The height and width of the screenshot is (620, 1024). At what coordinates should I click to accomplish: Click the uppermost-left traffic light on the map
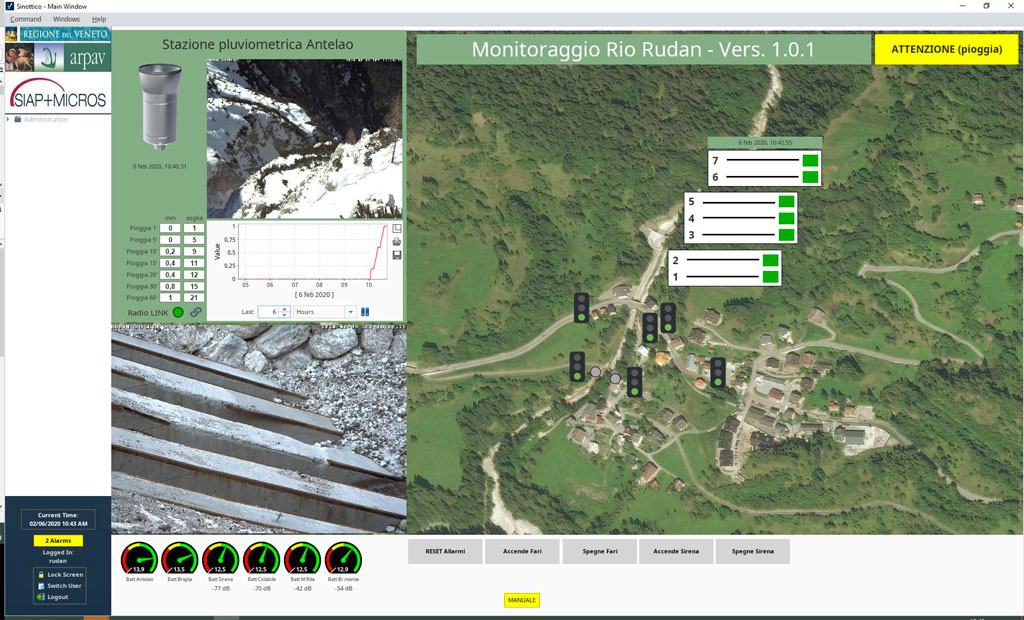click(581, 308)
